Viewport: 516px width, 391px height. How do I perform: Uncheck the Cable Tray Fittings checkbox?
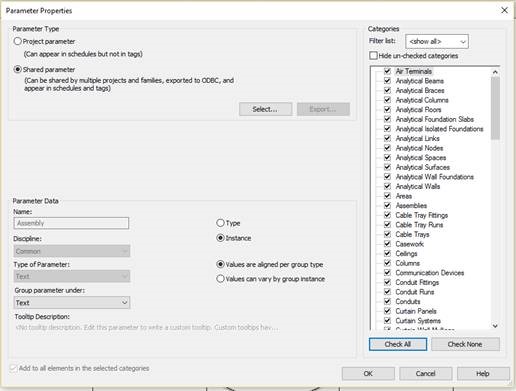[x=387, y=215]
